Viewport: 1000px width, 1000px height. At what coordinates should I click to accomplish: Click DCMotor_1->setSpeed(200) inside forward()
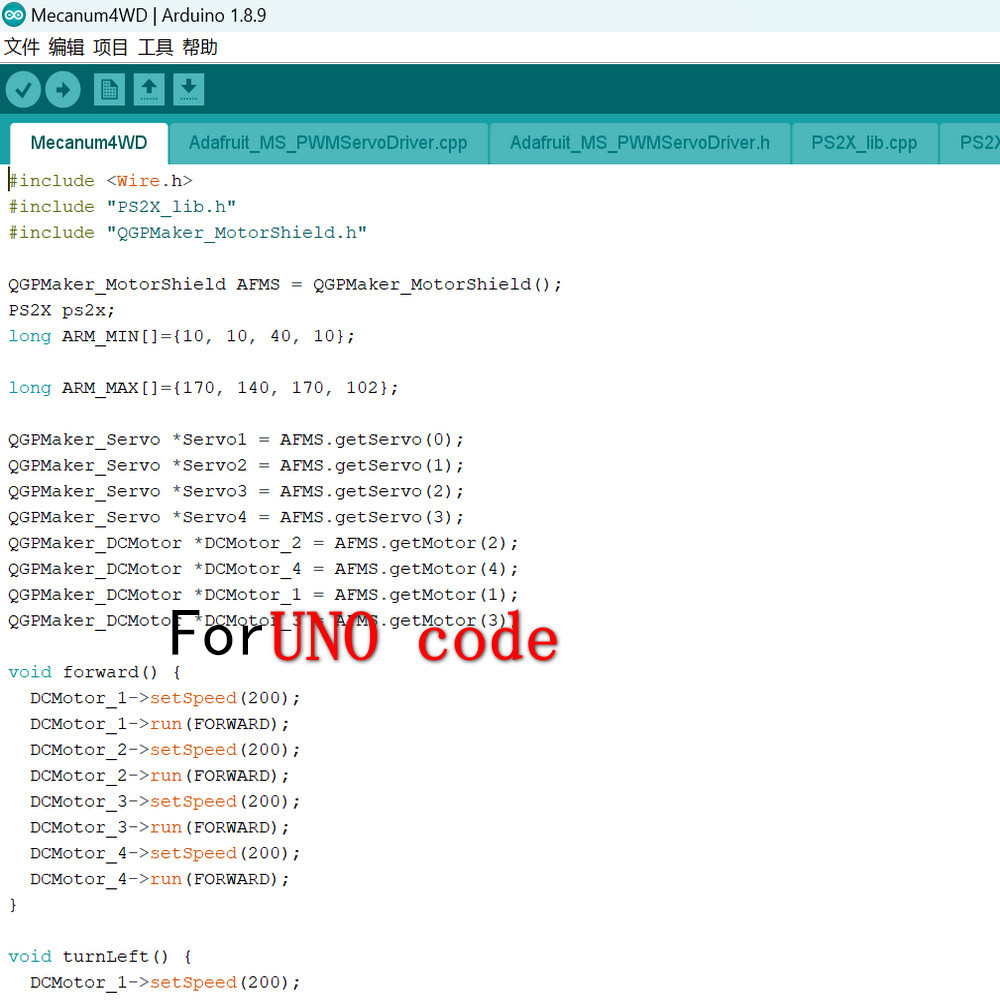(165, 698)
